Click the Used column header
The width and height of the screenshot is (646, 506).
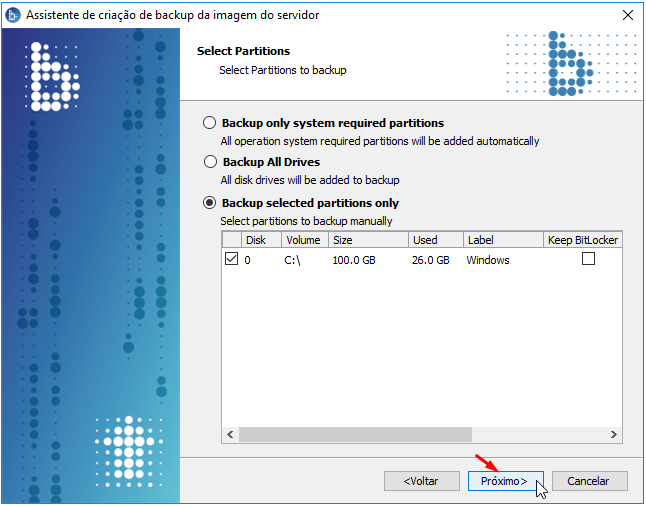pyautogui.click(x=435, y=240)
